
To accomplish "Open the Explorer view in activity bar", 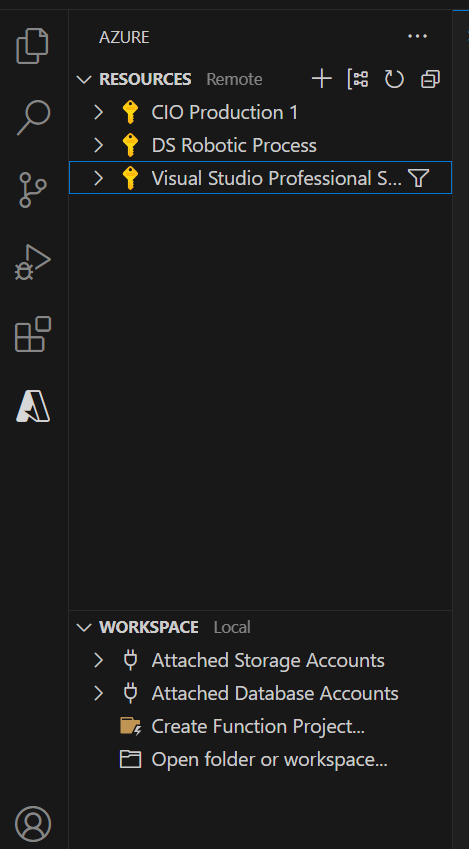I will (x=32, y=47).
